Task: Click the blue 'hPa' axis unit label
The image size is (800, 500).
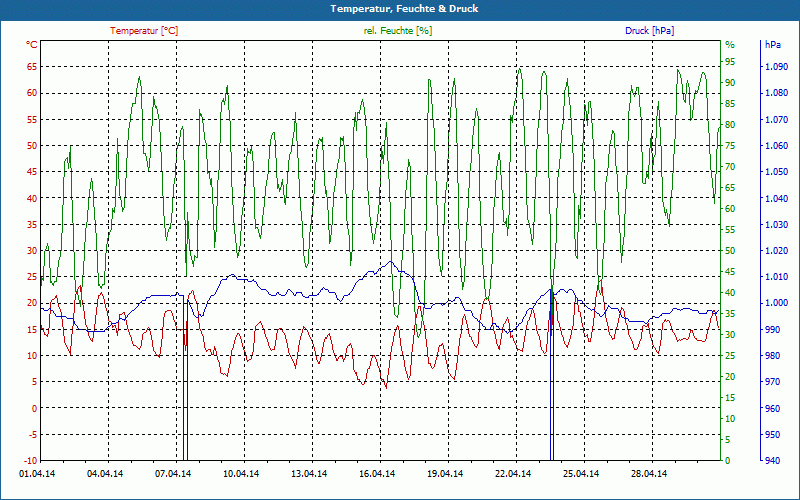Action: [x=772, y=45]
